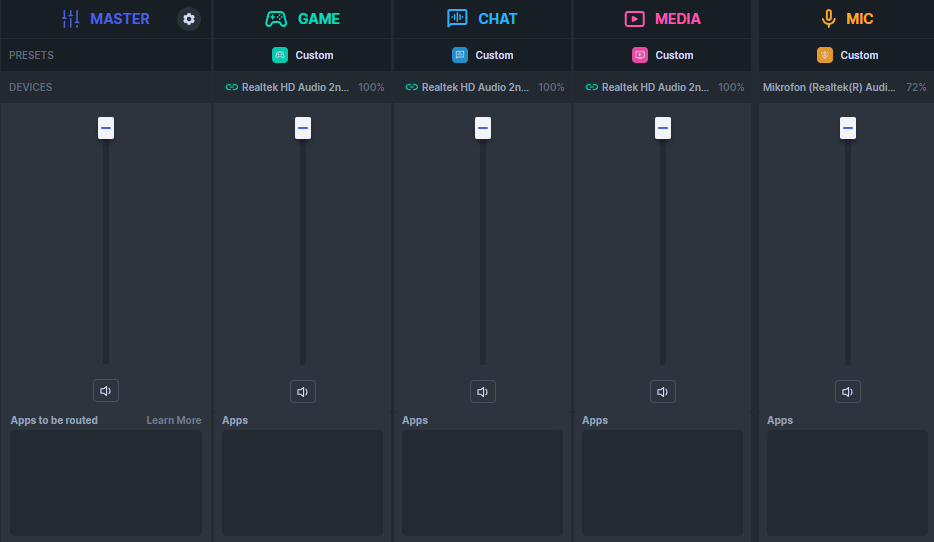The image size is (934, 542).
Task: Mute the Master channel
Action: [106, 391]
